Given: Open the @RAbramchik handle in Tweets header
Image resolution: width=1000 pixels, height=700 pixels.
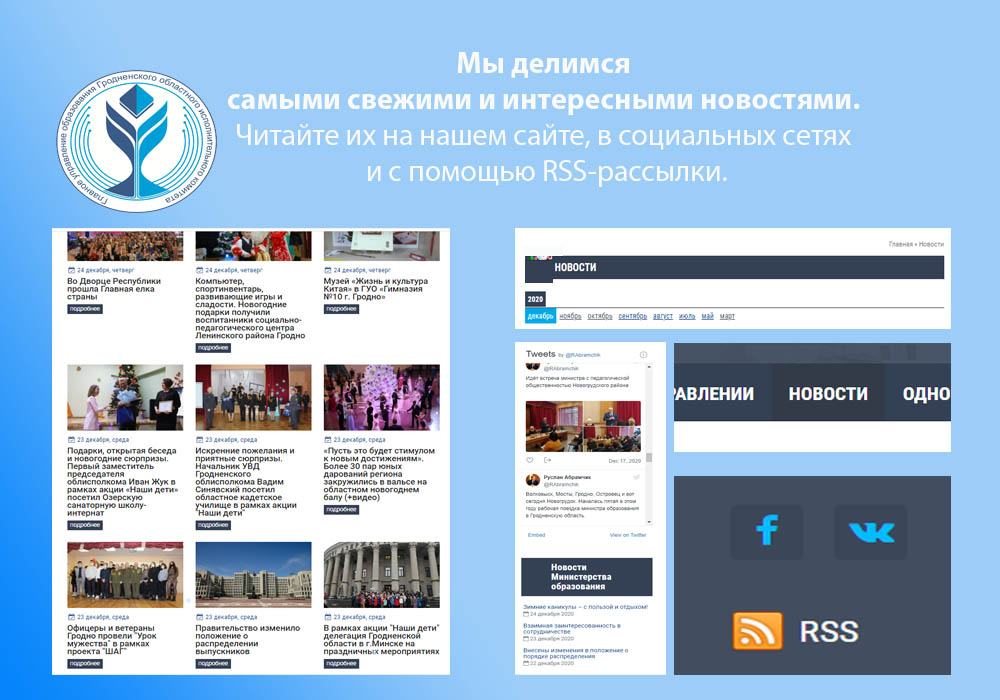Looking at the screenshot, I should 583,355.
